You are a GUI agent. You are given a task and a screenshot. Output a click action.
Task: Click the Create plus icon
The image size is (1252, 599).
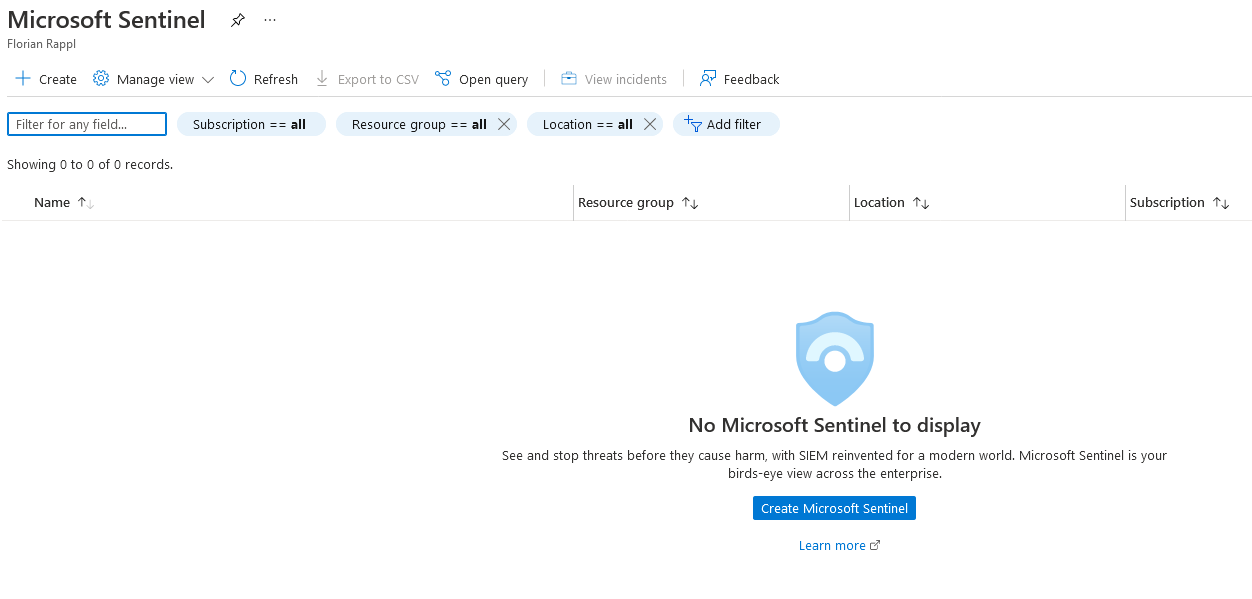(x=23, y=79)
